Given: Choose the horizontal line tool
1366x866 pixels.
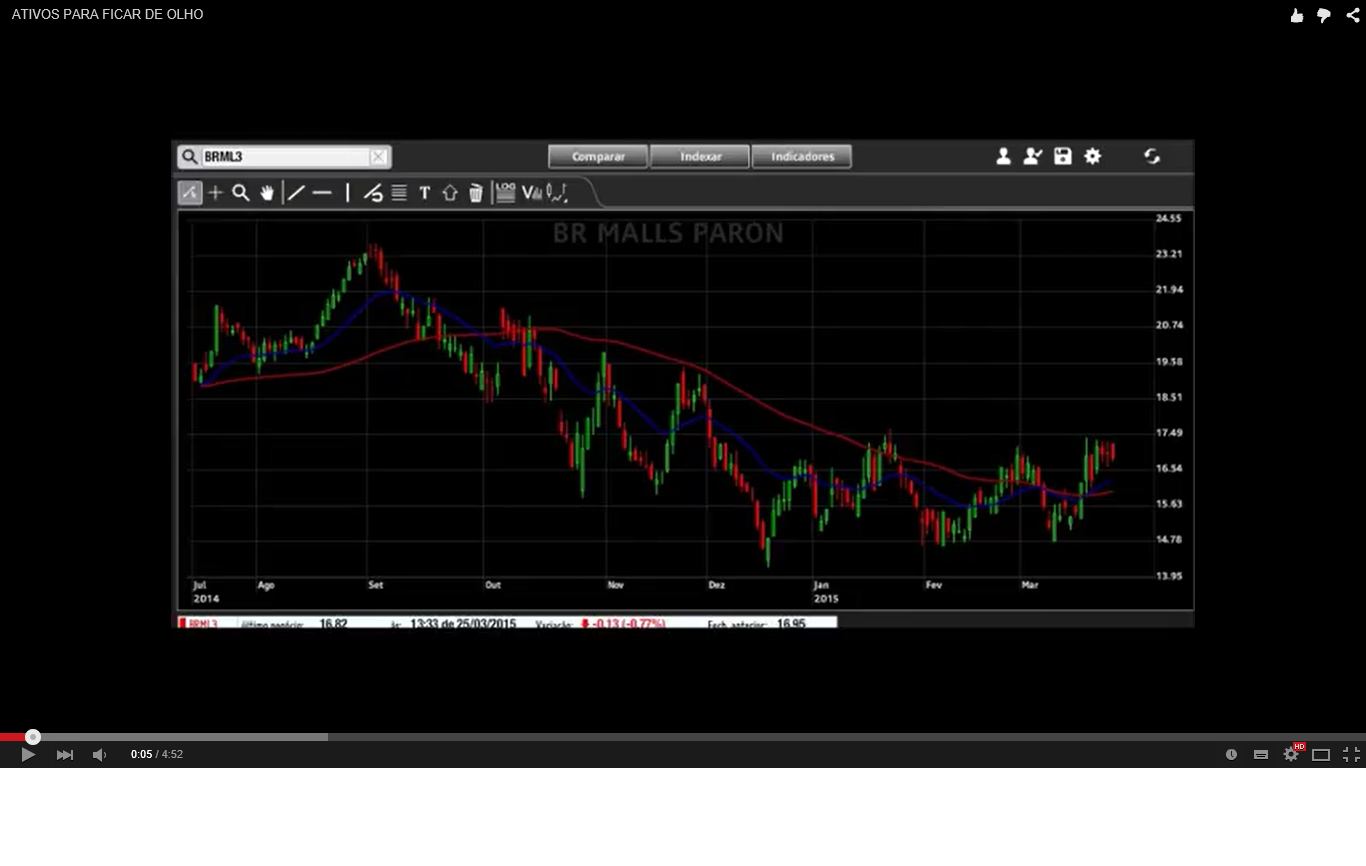Looking at the screenshot, I should [x=322, y=193].
